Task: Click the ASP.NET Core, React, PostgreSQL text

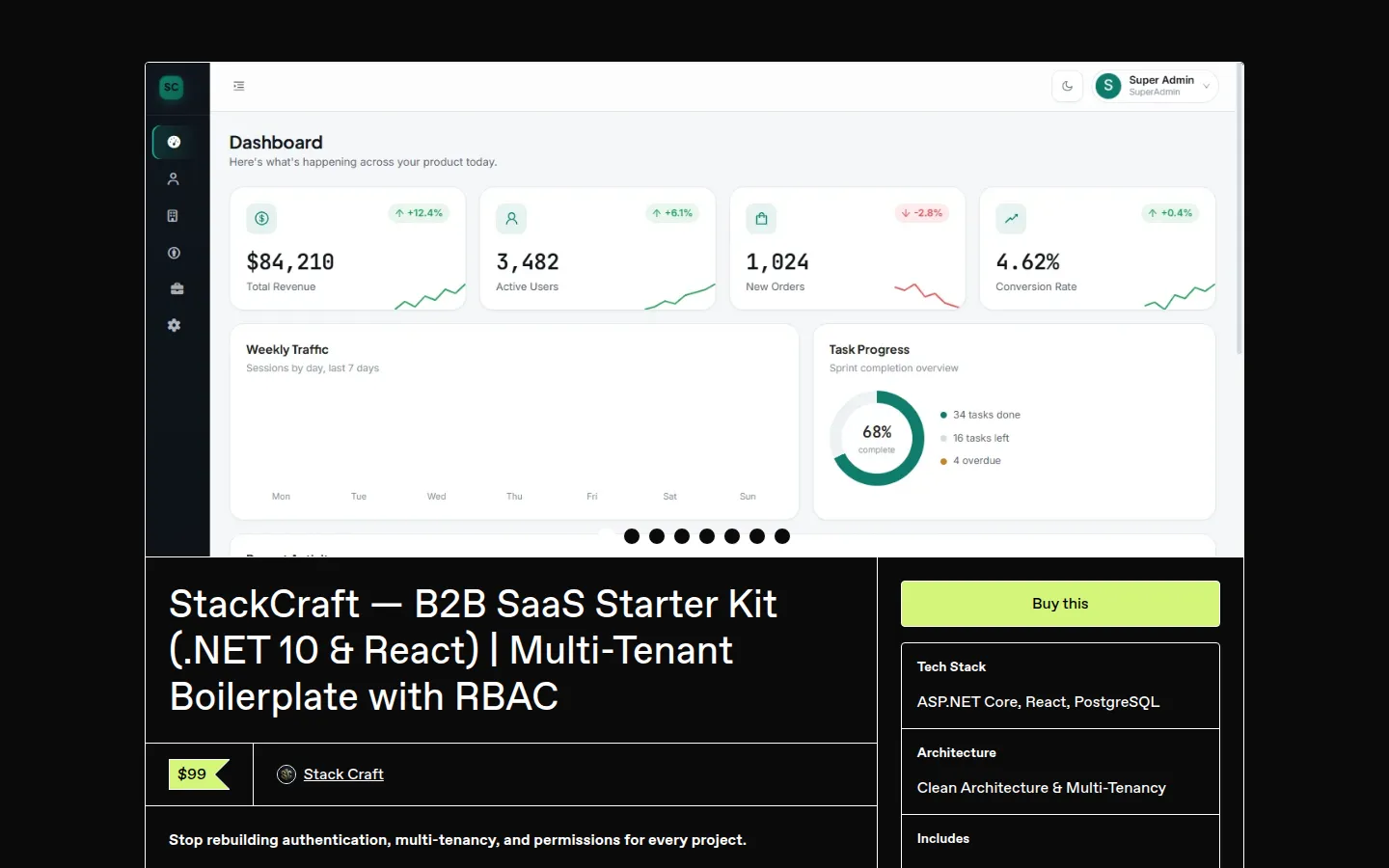Action: pyautogui.click(x=1038, y=702)
